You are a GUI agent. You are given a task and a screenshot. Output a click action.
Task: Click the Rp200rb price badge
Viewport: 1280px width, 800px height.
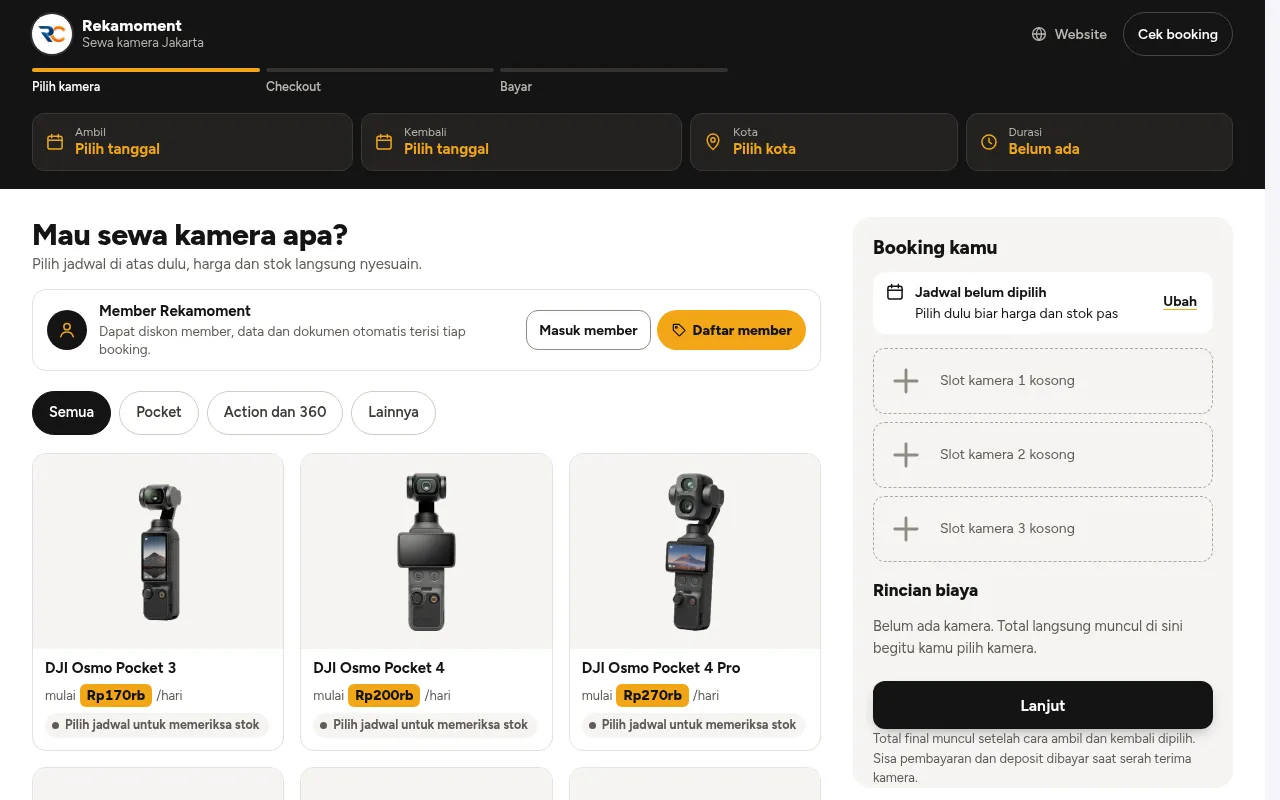[x=384, y=695]
